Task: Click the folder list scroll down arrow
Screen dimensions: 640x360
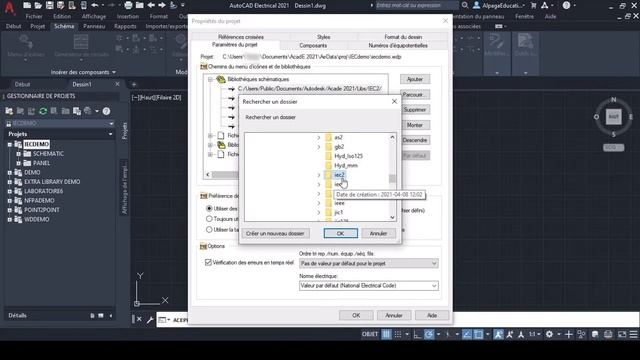Action: pyautogui.click(x=392, y=218)
